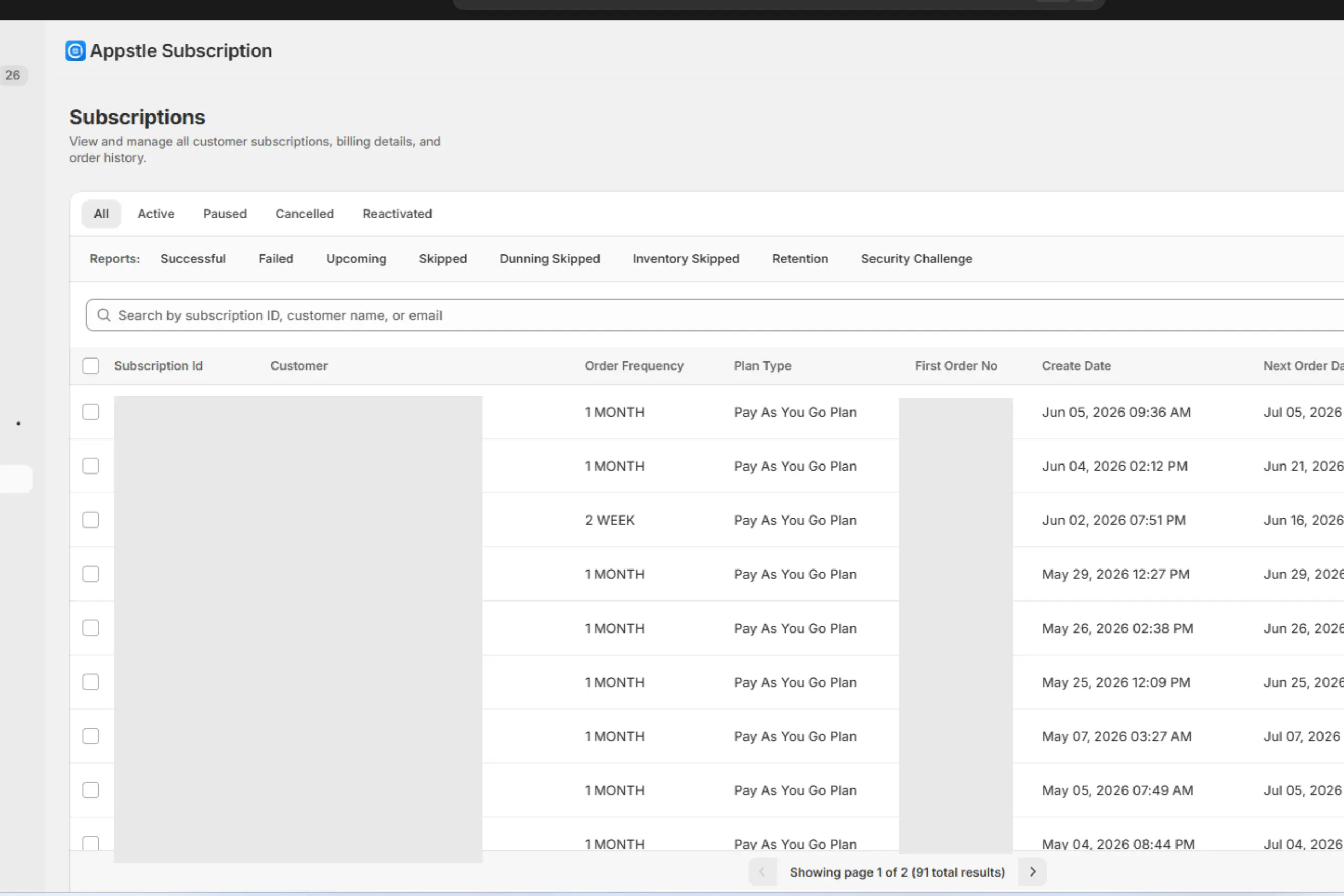
Task: Click 'May 07, 2026 03:27 AM' cell
Action: pyautogui.click(x=1117, y=736)
